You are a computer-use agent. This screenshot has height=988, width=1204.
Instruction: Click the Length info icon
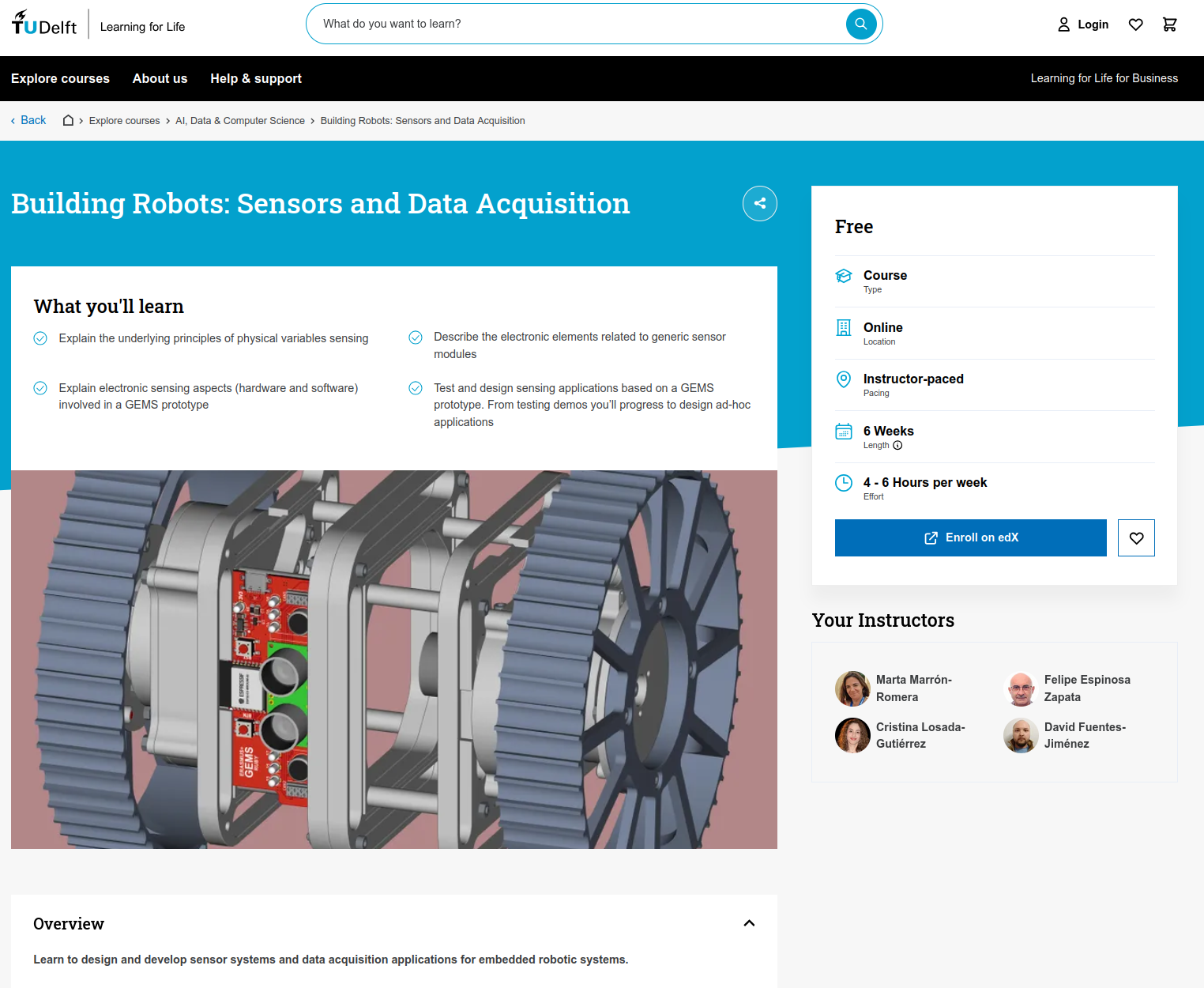[897, 446]
